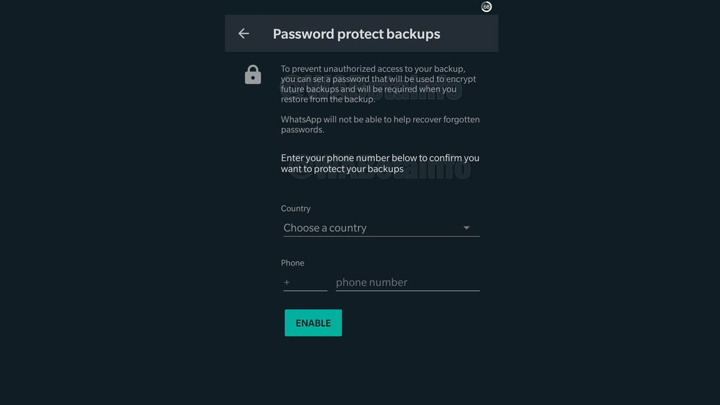Screen dimensions: 720x405
Task: Click the phone number input field
Action: [x=407, y=282]
